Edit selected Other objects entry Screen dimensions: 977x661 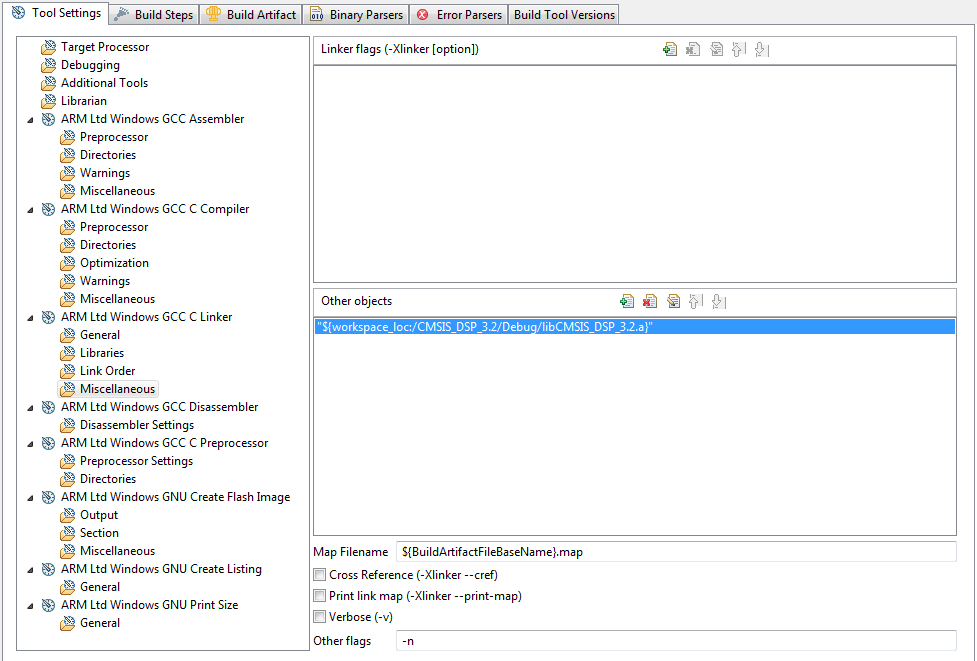pos(674,302)
